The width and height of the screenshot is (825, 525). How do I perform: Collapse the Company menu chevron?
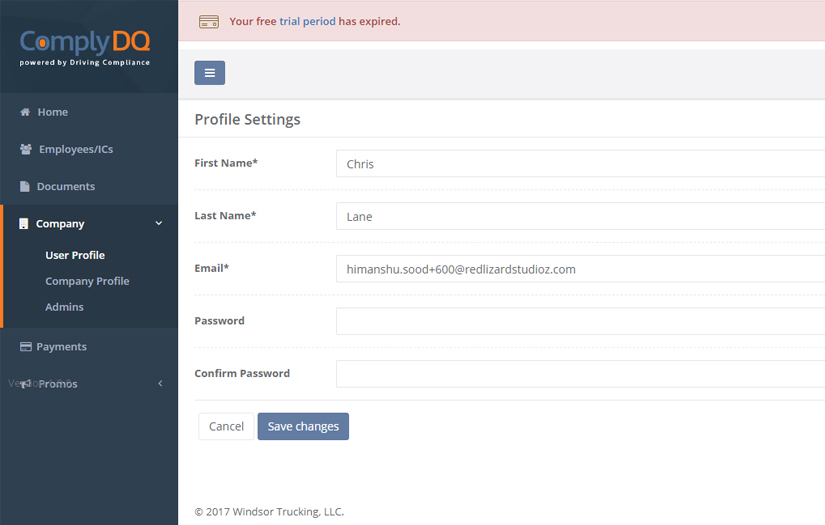coord(159,224)
